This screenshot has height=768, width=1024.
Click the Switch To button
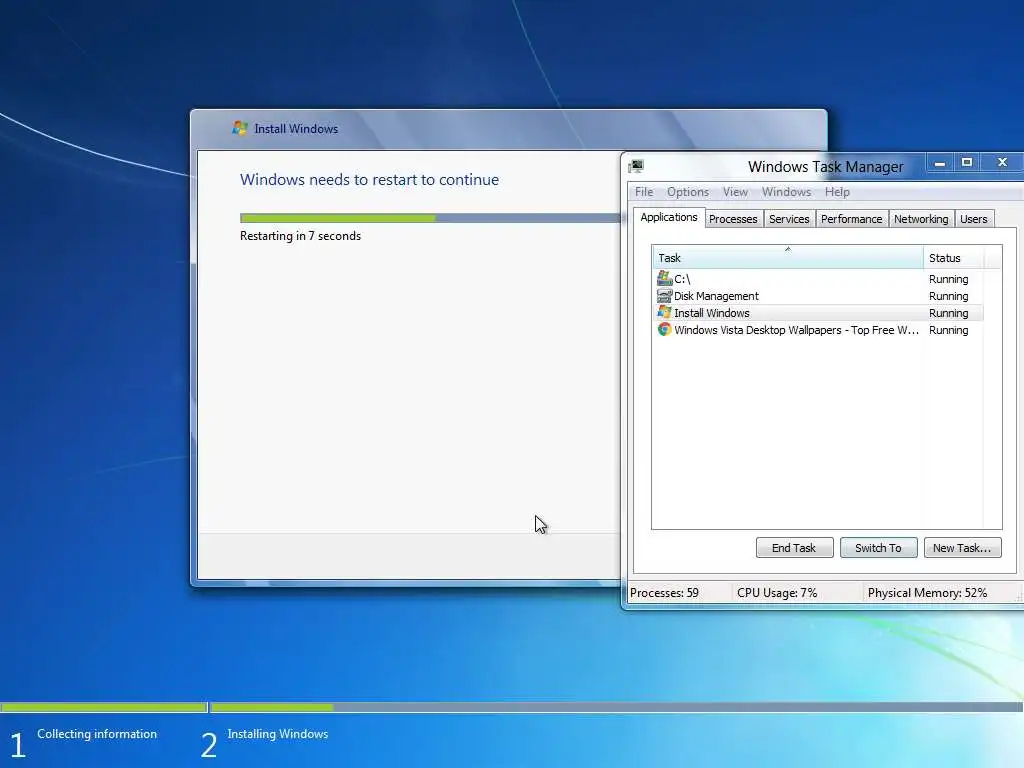point(878,548)
